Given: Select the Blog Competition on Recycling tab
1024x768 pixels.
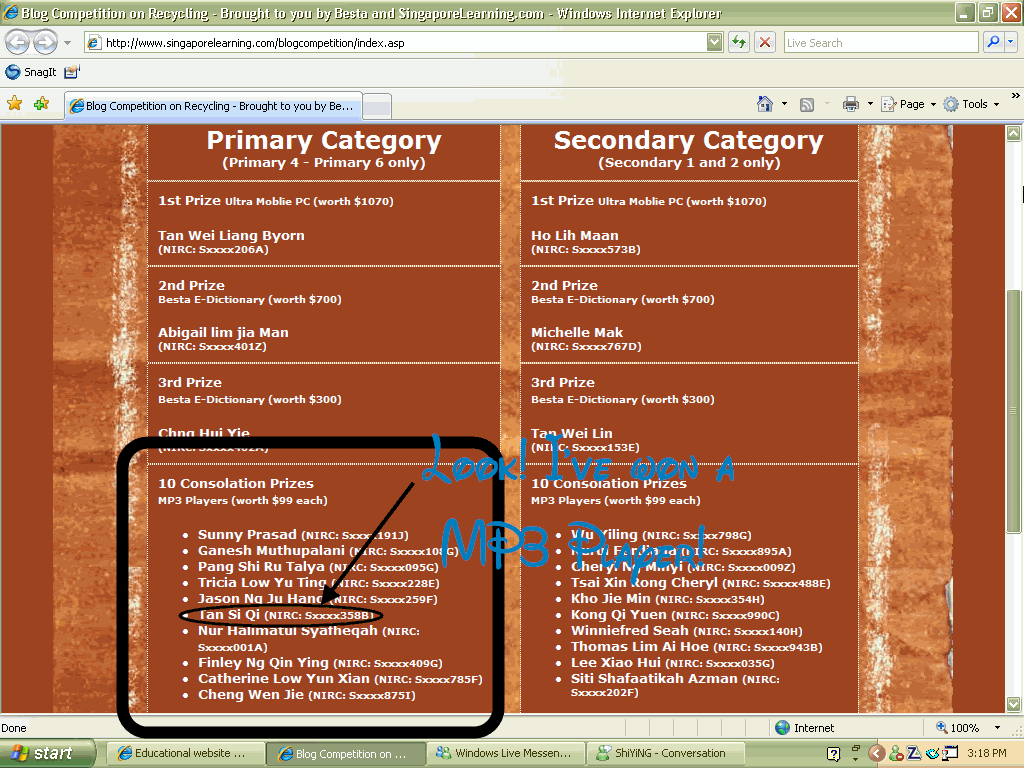Looking at the screenshot, I should click(x=213, y=106).
